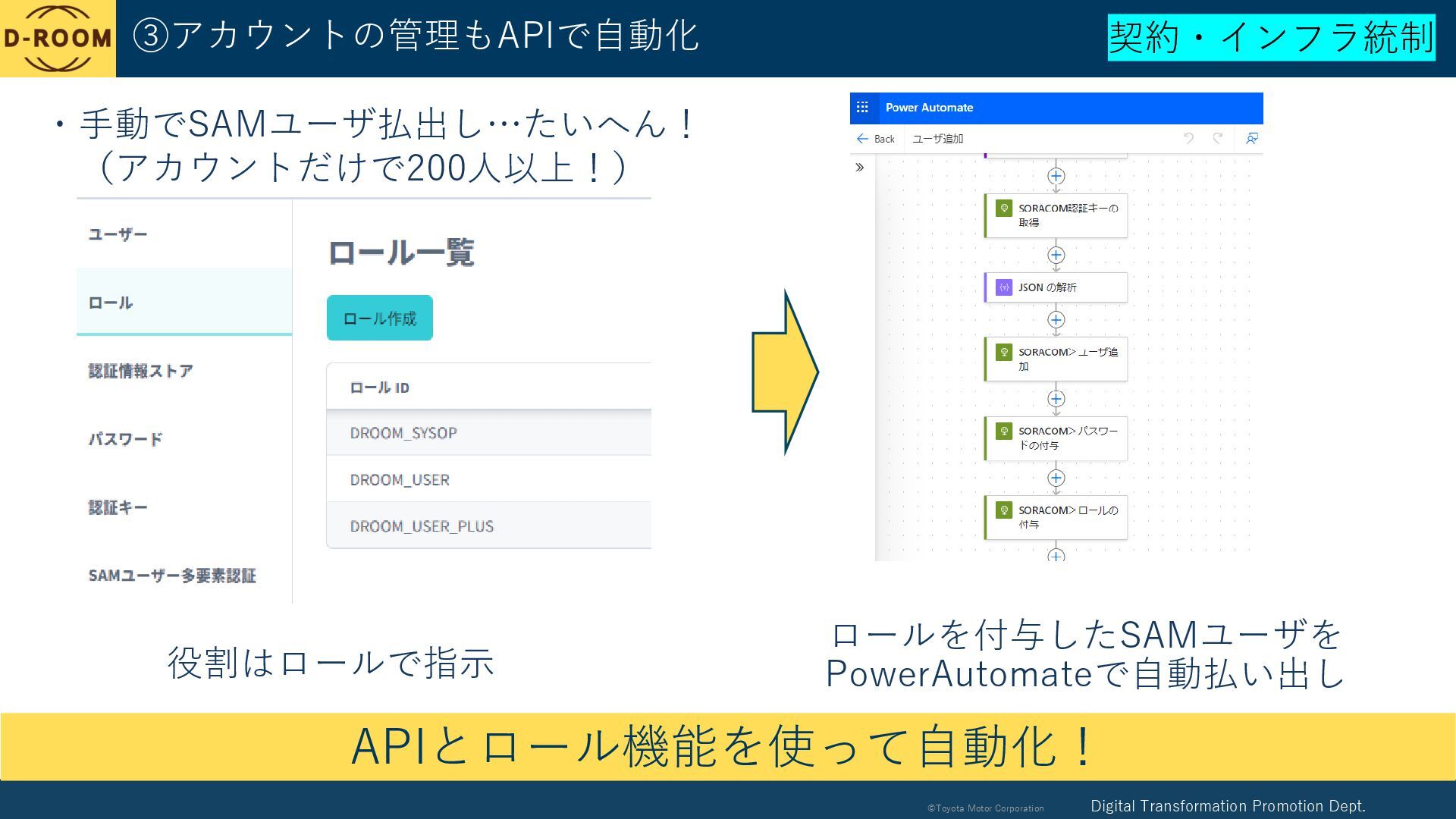Open the SAMユーザー多要素認証 sidebar tab

pos(184,576)
